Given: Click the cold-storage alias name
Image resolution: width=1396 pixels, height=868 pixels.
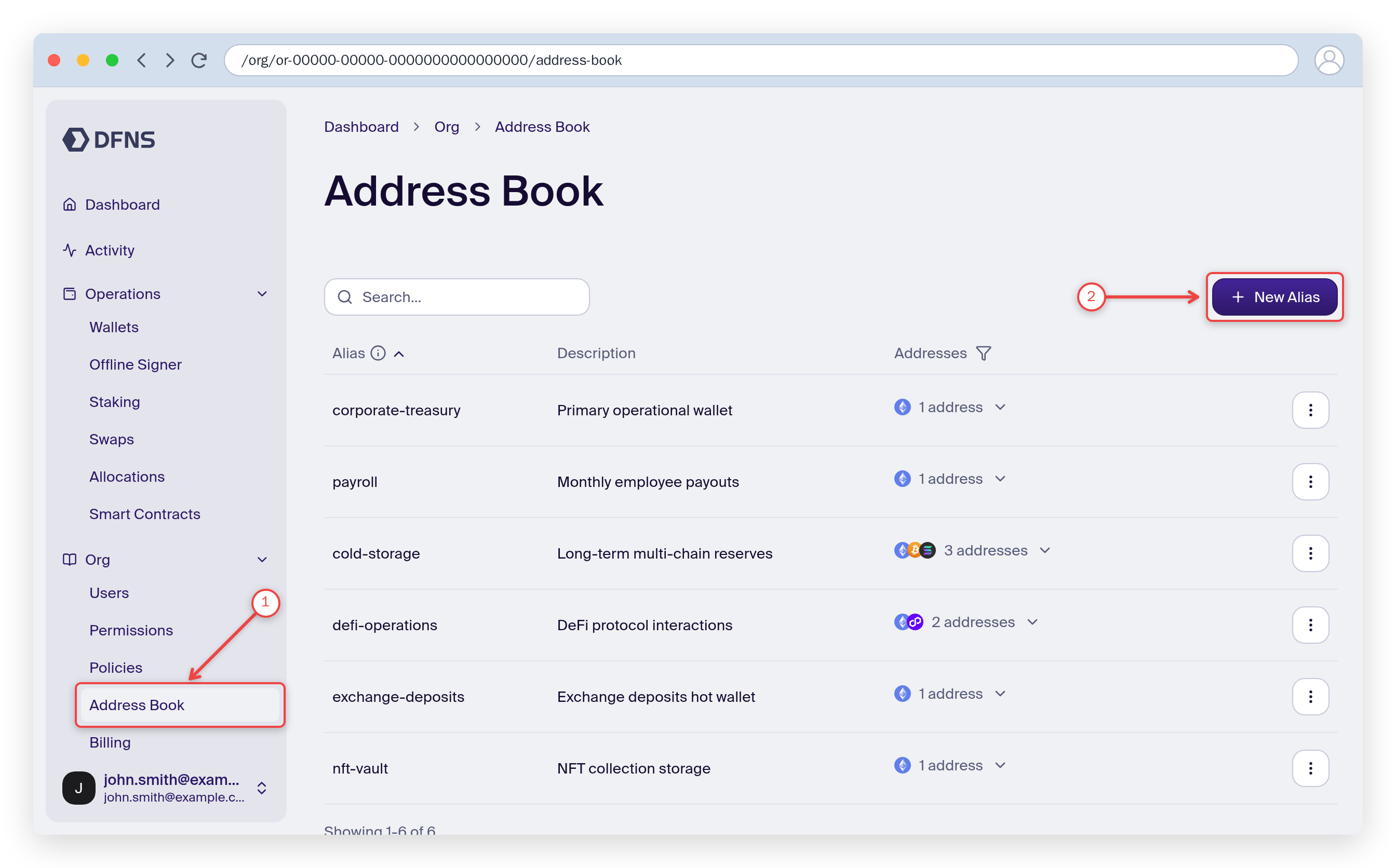Looking at the screenshot, I should (376, 553).
